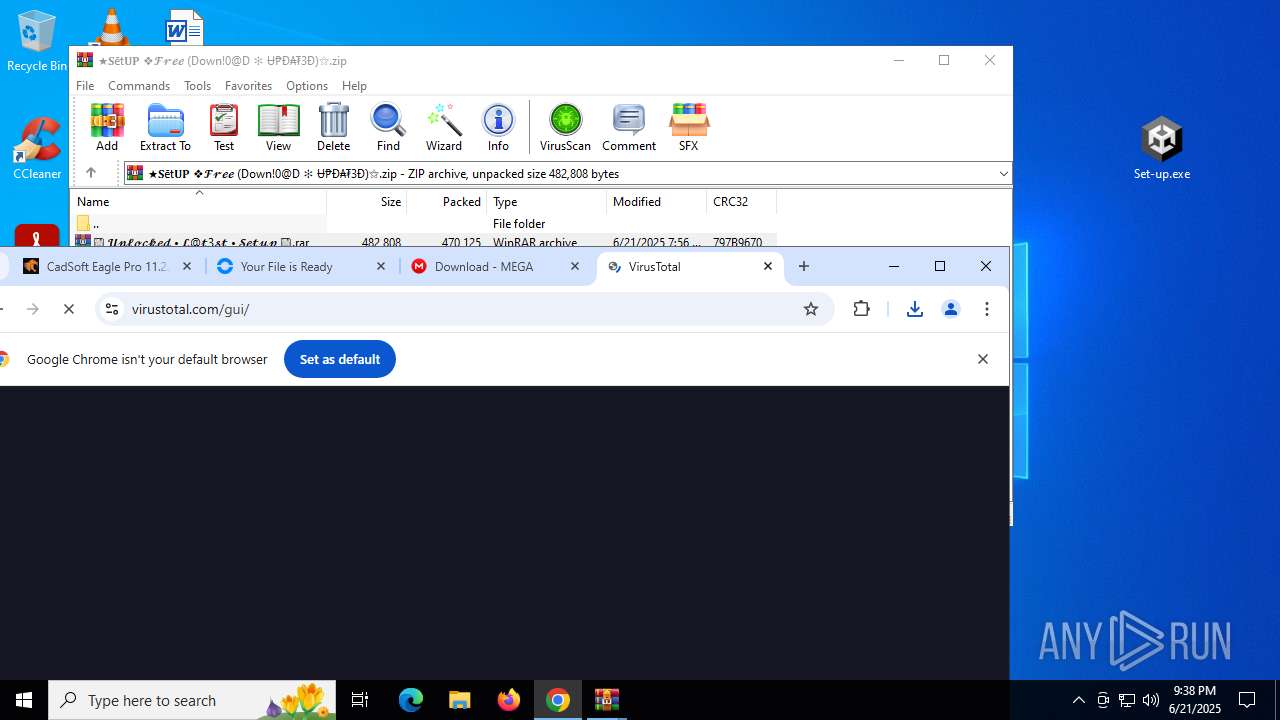Launch the Wizard tool

point(443,127)
